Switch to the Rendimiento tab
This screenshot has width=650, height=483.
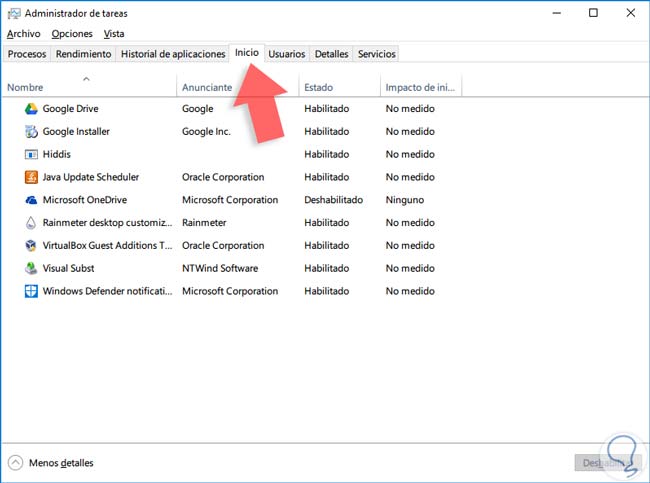[x=83, y=54]
